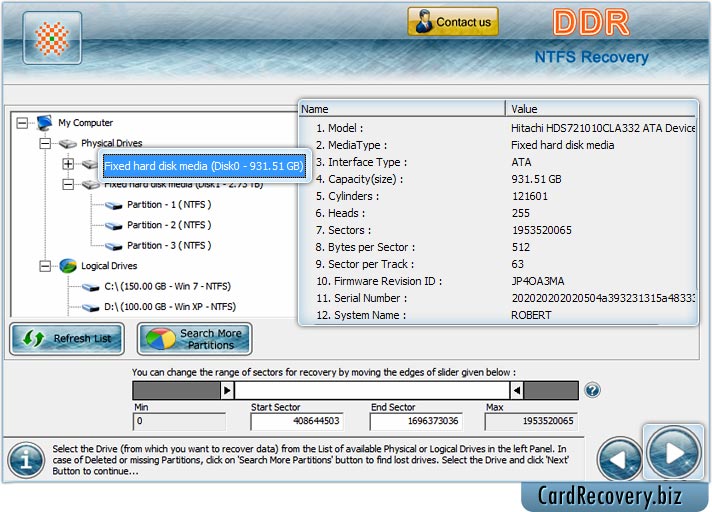
Task: Open the blue help question mark icon
Action: [x=592, y=390]
